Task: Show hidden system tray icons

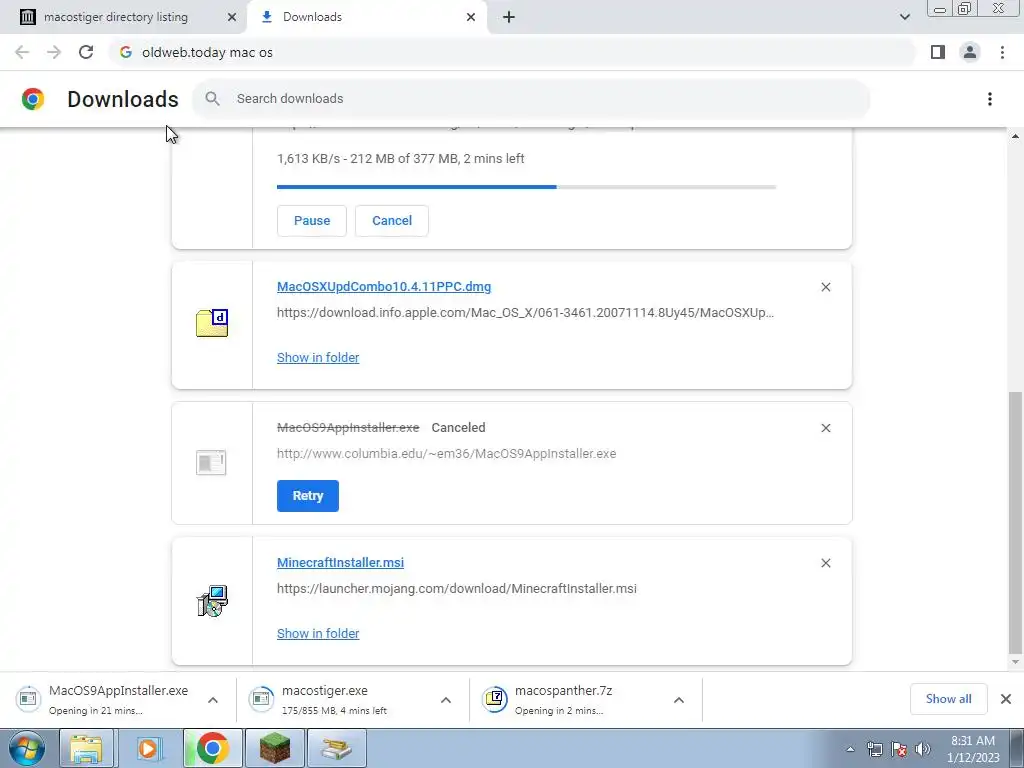Action: [x=850, y=749]
